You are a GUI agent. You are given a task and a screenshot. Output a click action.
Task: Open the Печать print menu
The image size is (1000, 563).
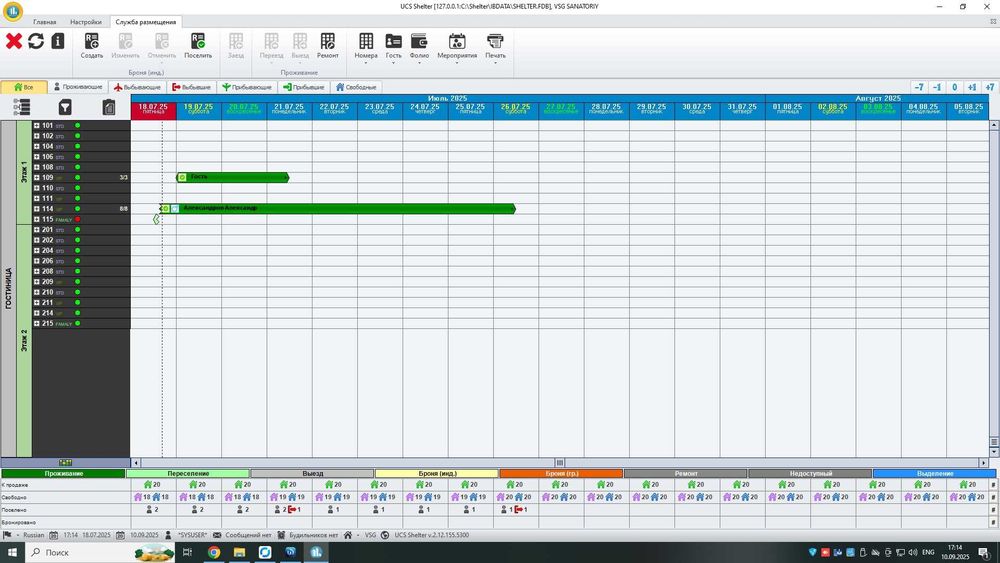coord(495,47)
